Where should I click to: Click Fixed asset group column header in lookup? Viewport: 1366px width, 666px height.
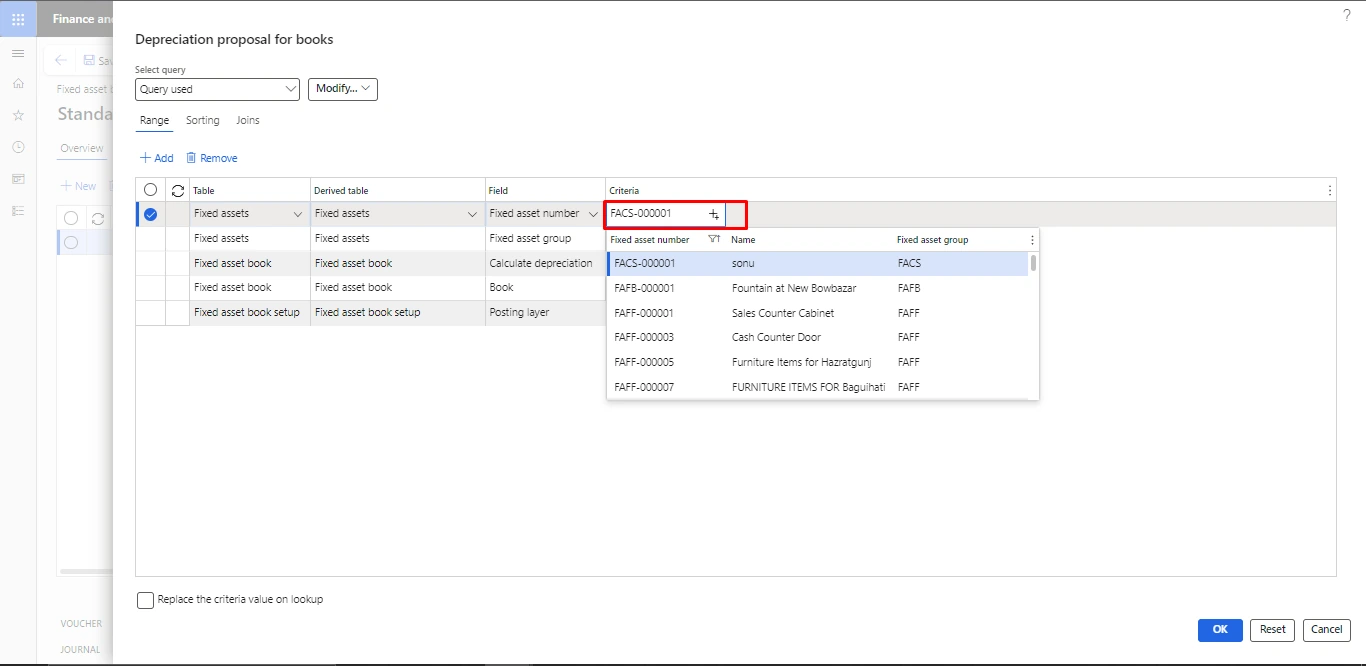[x=932, y=240]
